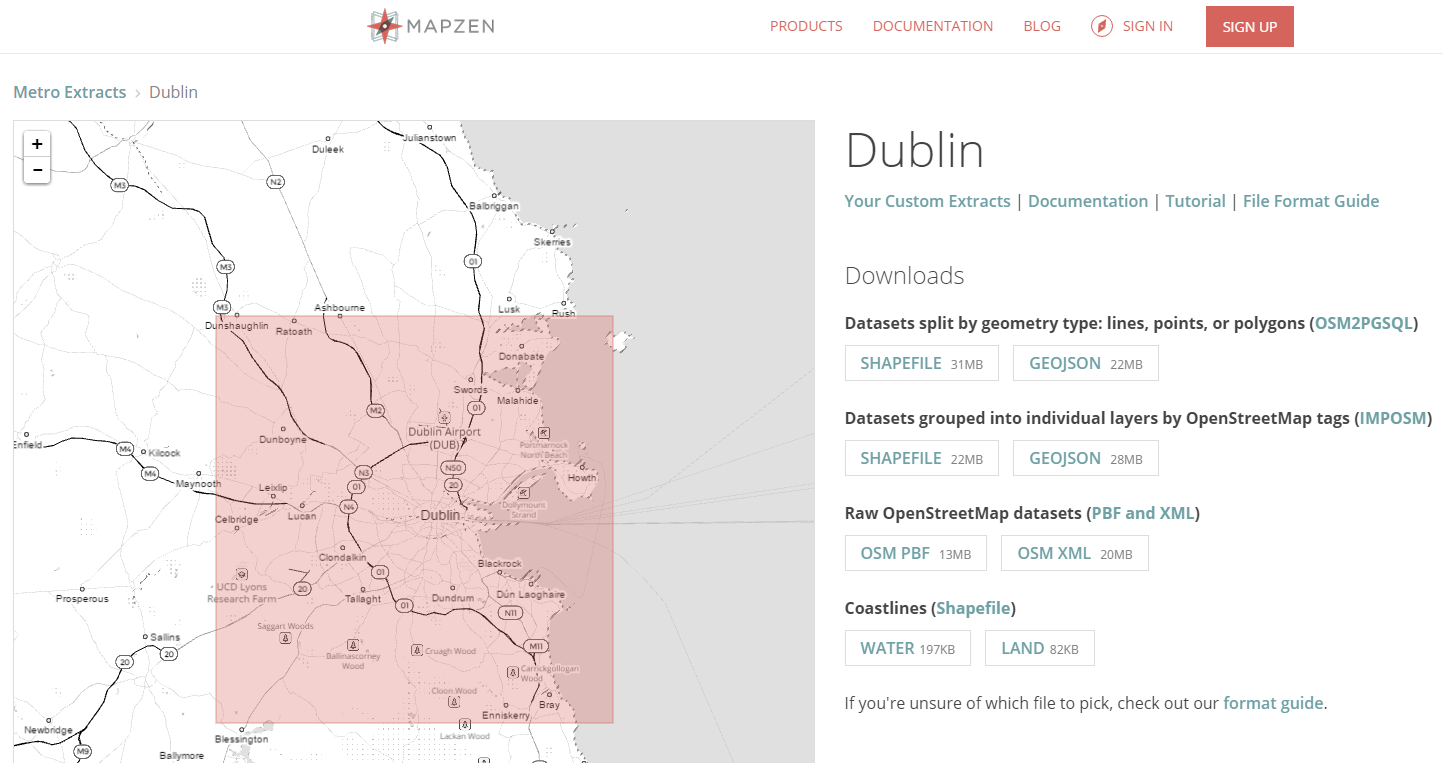Go to the Blog page
1443x763 pixels.
pos(1042,26)
